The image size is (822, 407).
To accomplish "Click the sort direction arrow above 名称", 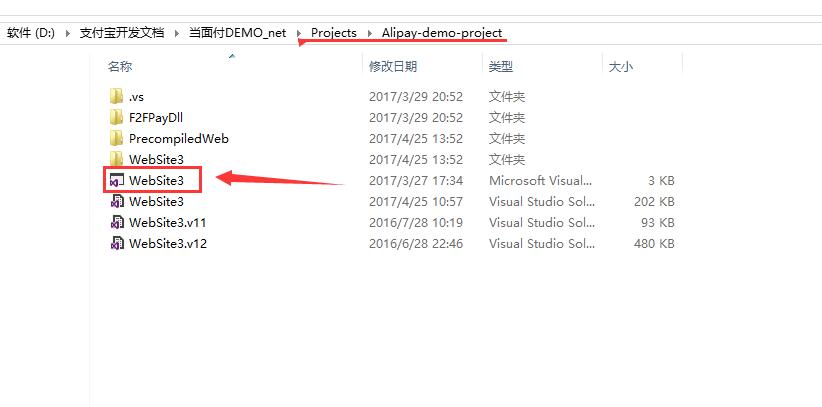I will coord(232,55).
